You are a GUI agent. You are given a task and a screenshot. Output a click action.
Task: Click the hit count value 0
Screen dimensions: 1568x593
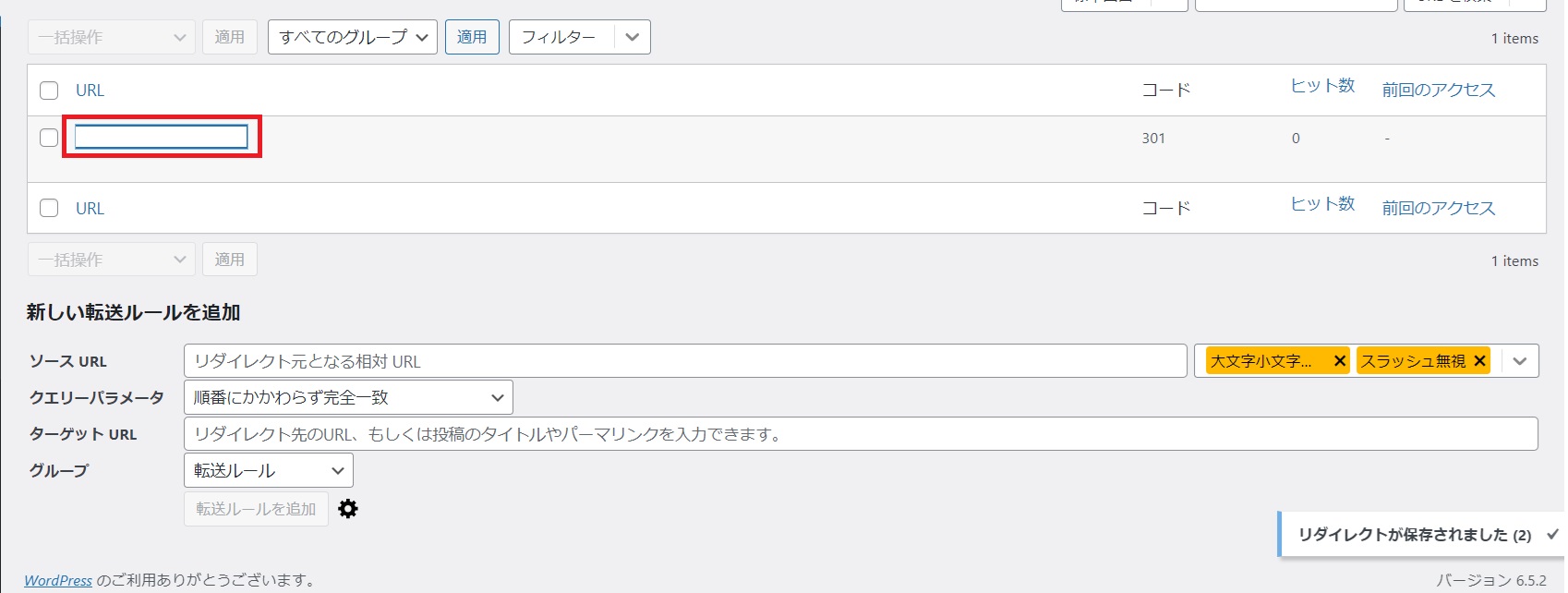point(1296,139)
